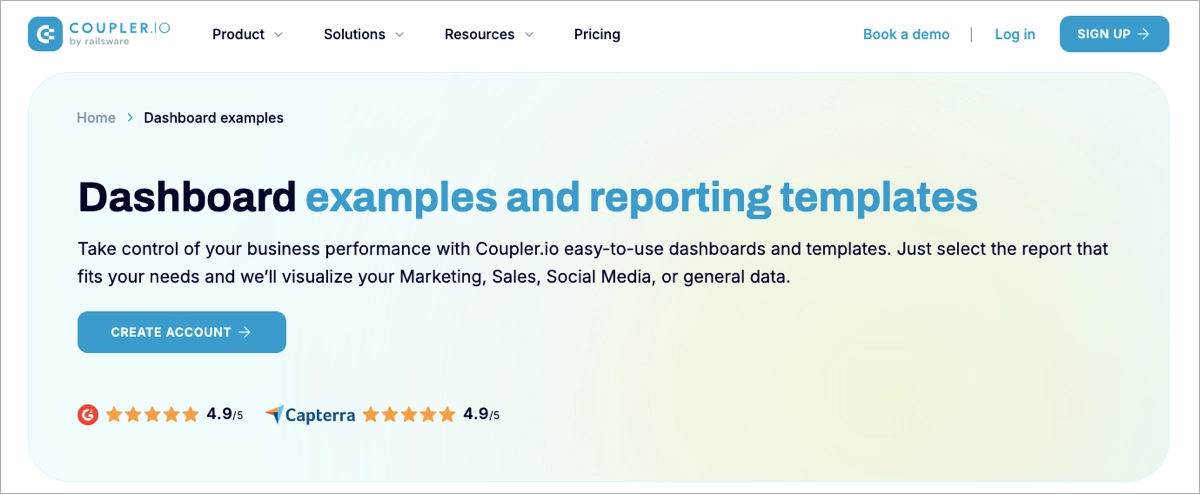Screen dimensions: 1200x494
Task: Click the breadcrumb separator chevron
Action: [x=130, y=118]
